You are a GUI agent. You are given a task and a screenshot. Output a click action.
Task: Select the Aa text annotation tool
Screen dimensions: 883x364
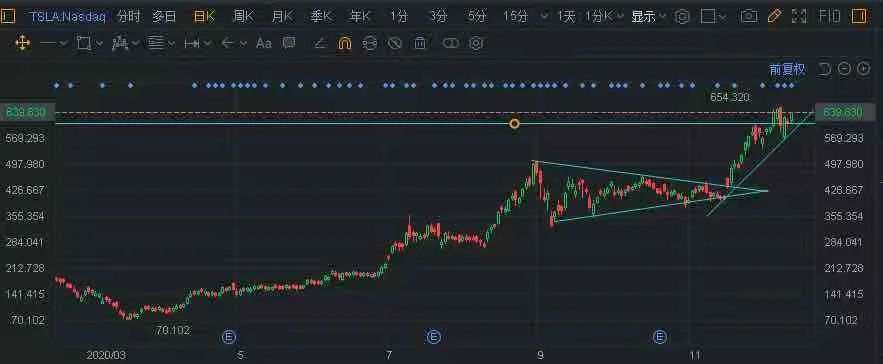(x=264, y=43)
